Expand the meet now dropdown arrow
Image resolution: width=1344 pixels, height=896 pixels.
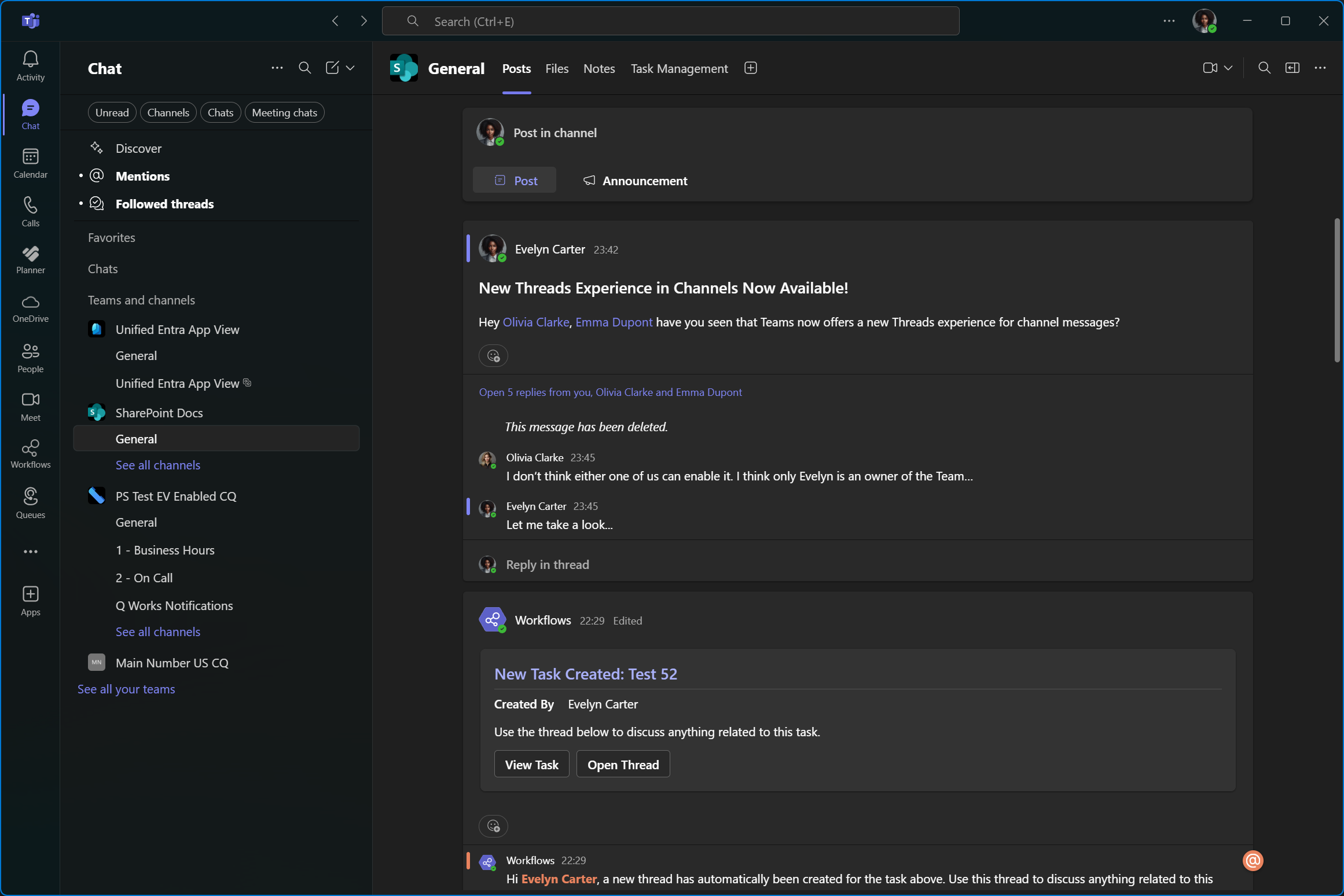(x=1228, y=68)
